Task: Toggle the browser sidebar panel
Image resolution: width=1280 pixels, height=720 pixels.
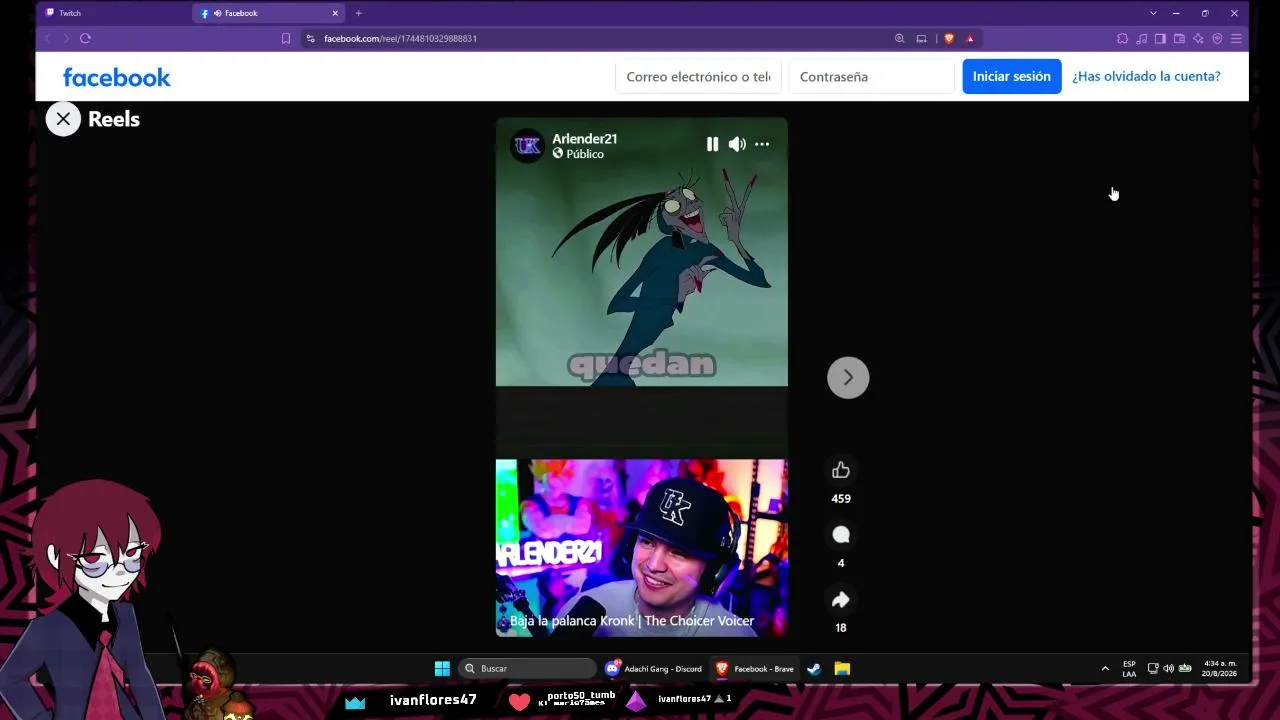Action: [1160, 38]
